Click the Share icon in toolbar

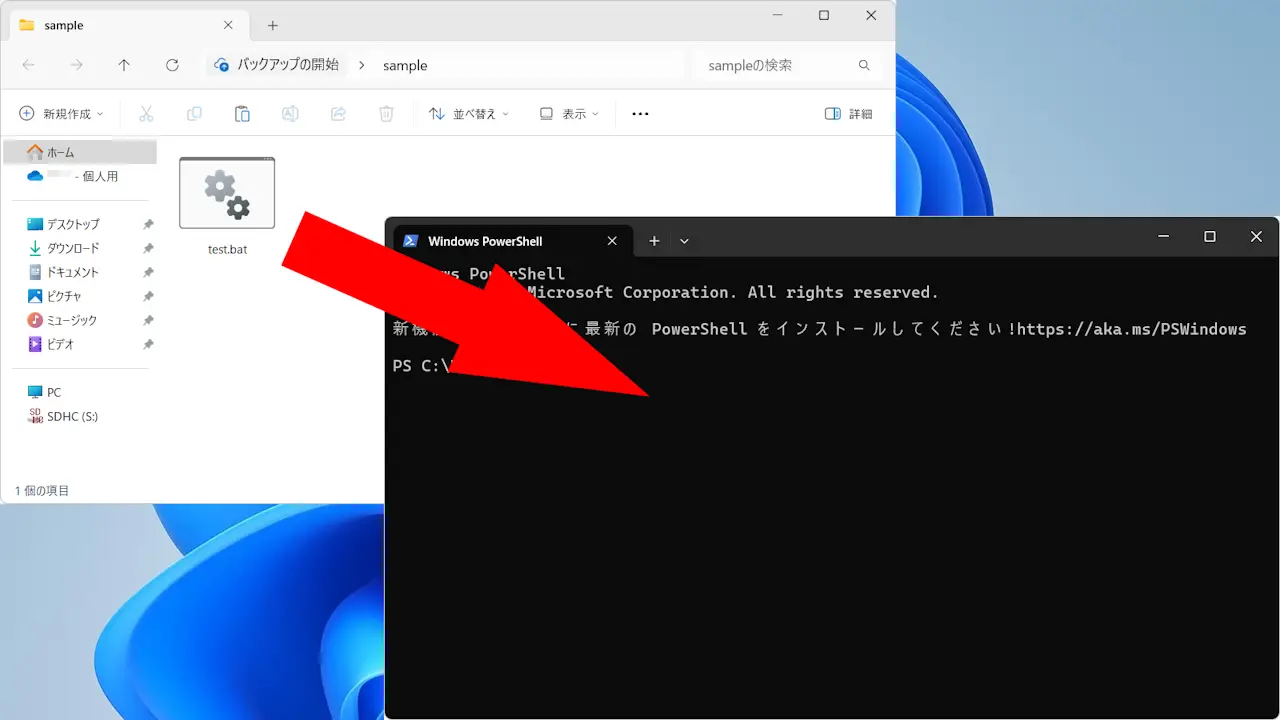pyautogui.click(x=338, y=114)
